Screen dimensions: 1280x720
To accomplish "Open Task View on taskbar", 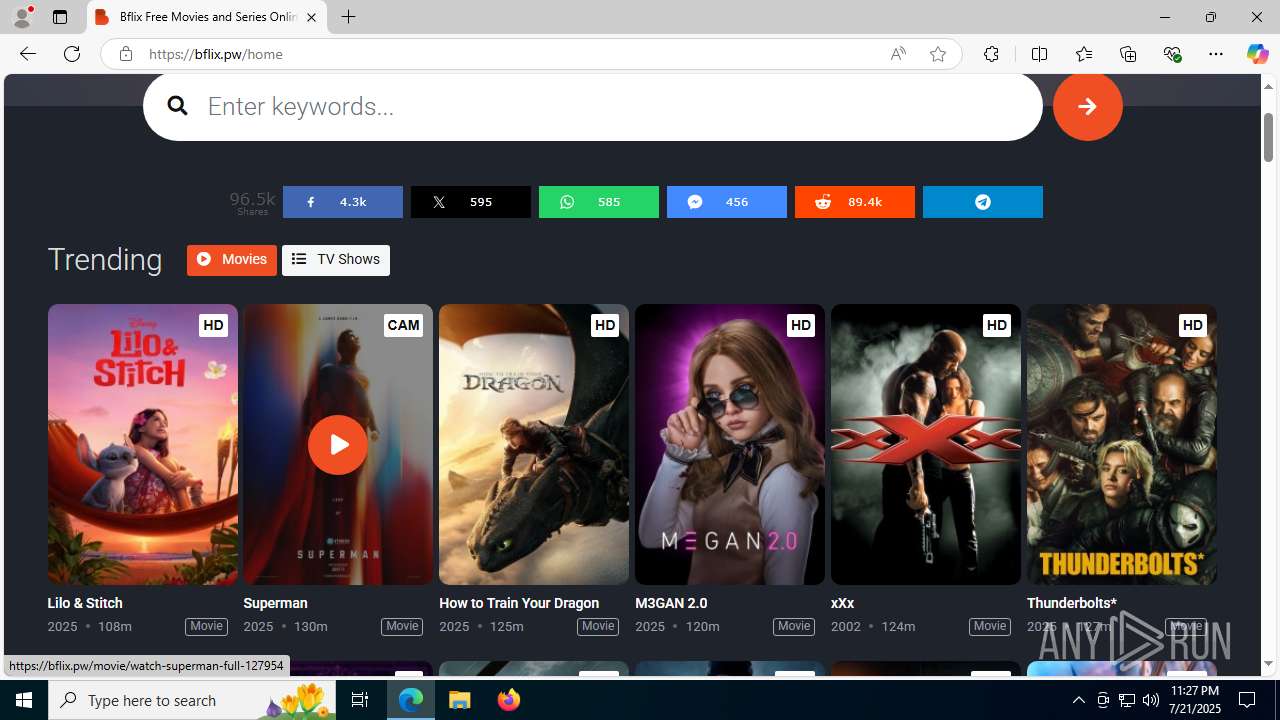I will pyautogui.click(x=360, y=700).
